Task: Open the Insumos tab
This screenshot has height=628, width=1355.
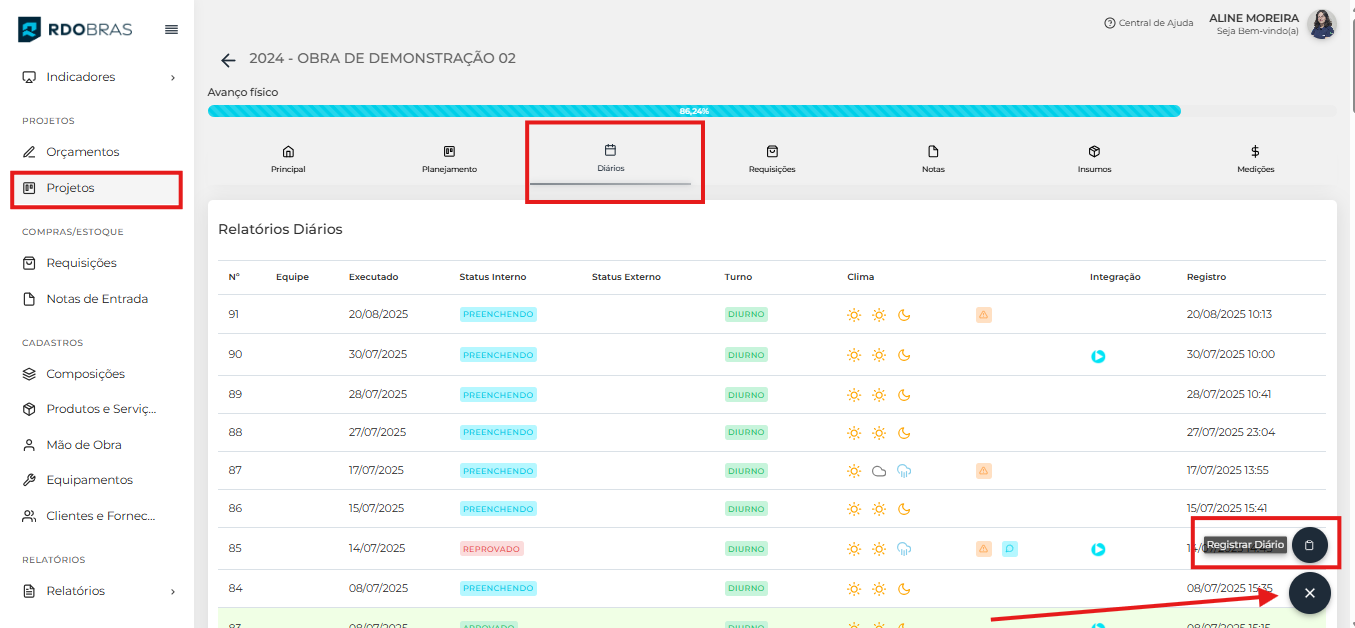Action: [x=1094, y=159]
